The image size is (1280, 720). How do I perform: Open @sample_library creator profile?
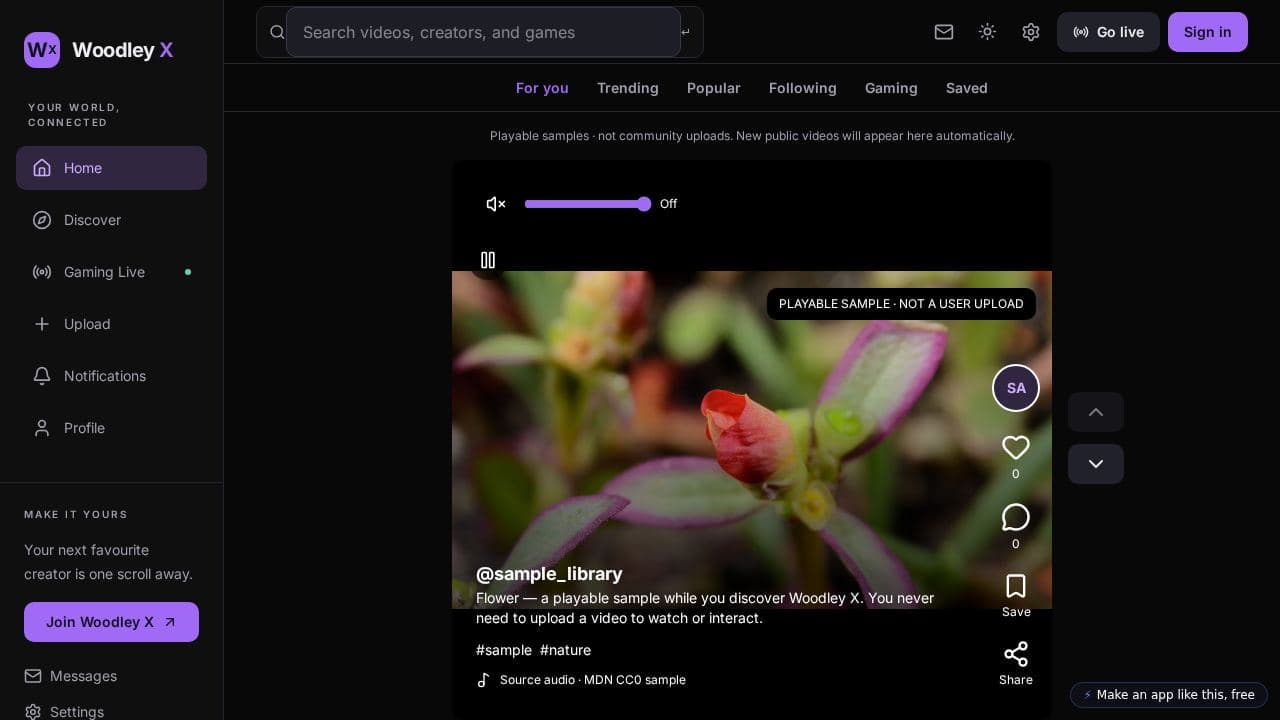549,574
